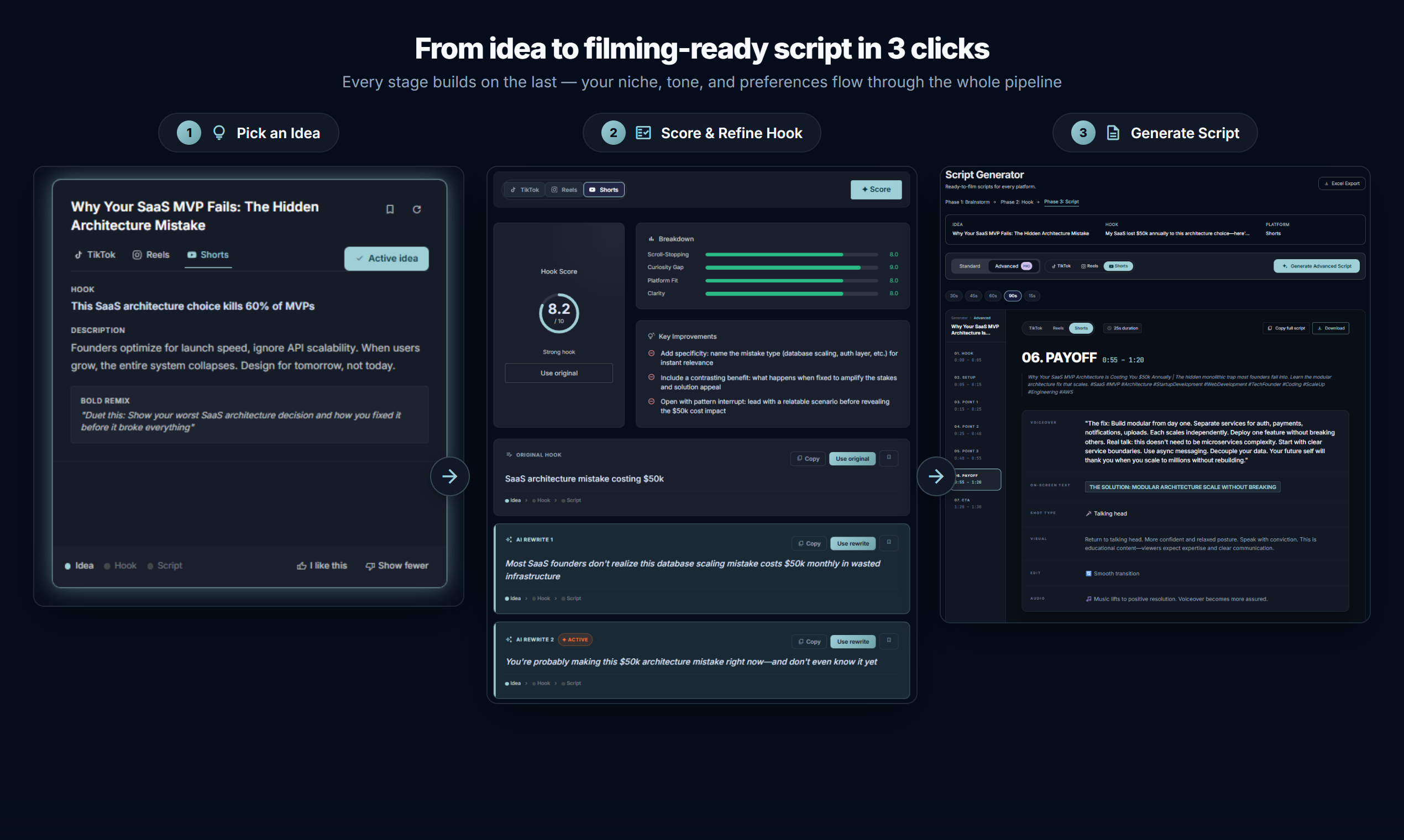Select the TikTok tab in the idea card
This screenshot has width=1404, height=840.
point(95,255)
